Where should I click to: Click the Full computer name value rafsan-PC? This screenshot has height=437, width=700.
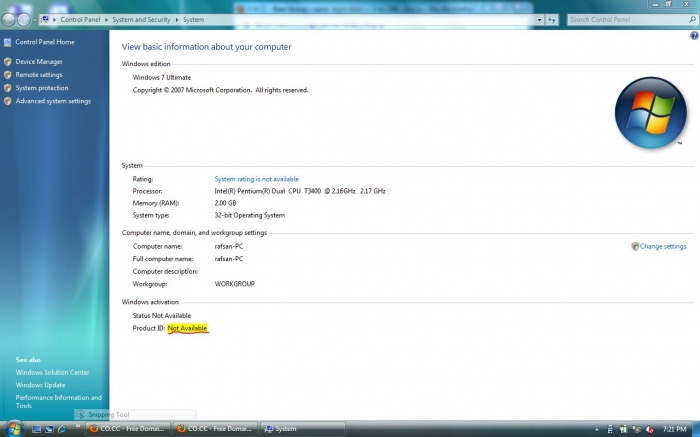229,259
